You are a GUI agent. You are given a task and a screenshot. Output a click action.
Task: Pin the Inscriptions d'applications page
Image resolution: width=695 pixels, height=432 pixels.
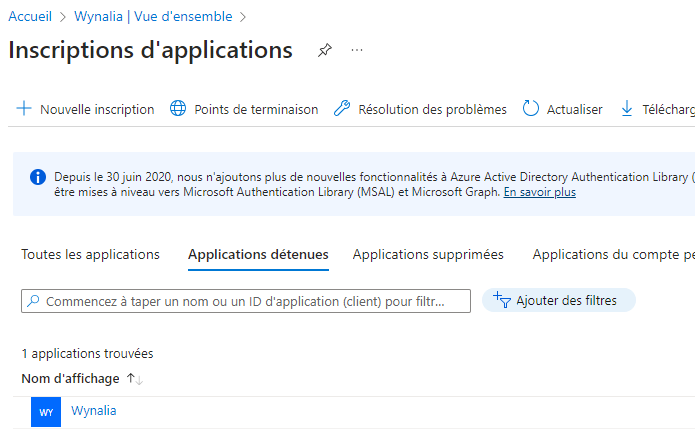pyautogui.click(x=324, y=50)
